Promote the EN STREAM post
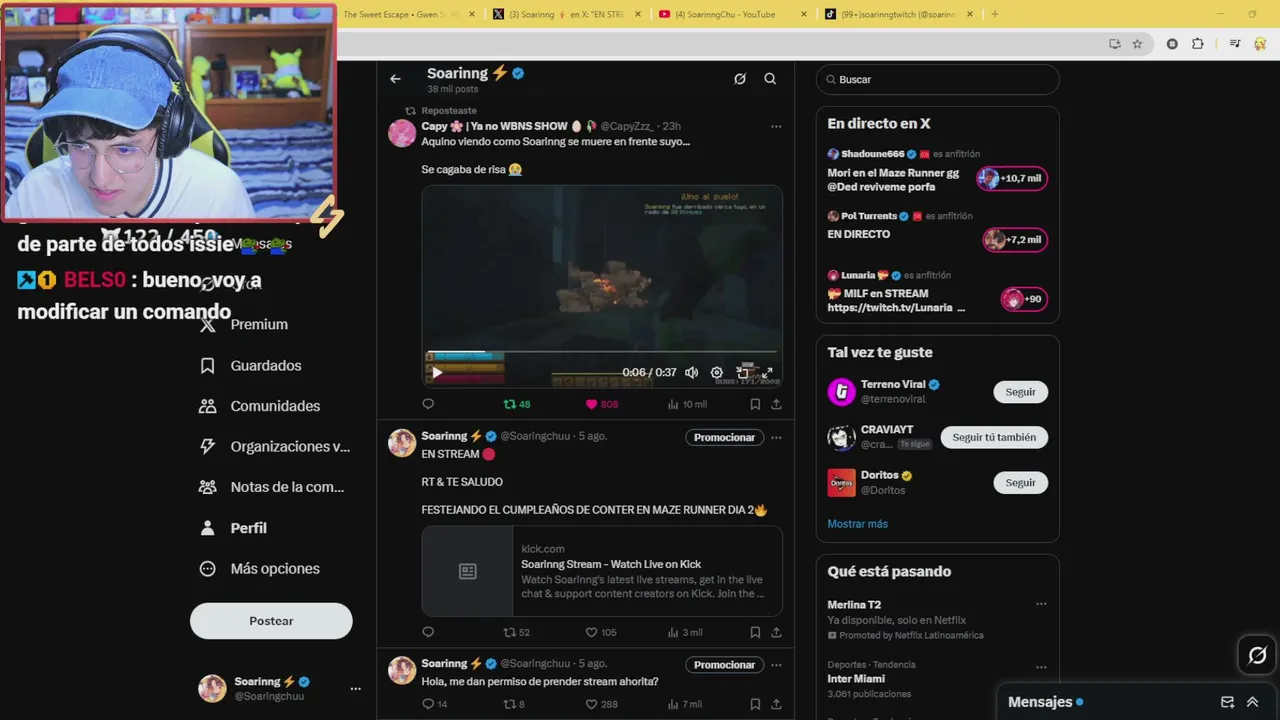Viewport: 1280px width, 720px height. pos(724,437)
